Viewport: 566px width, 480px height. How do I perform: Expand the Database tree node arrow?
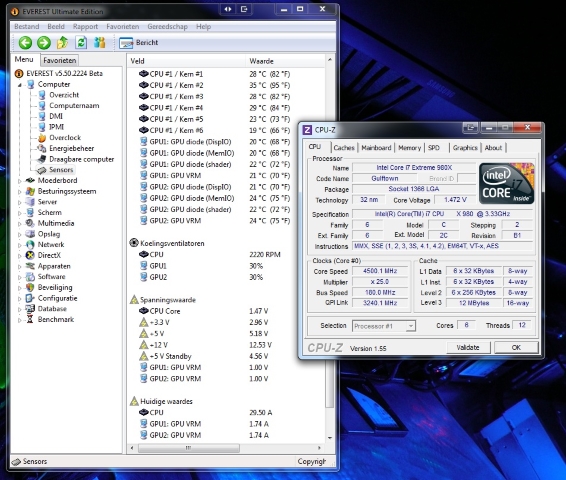pos(20,309)
